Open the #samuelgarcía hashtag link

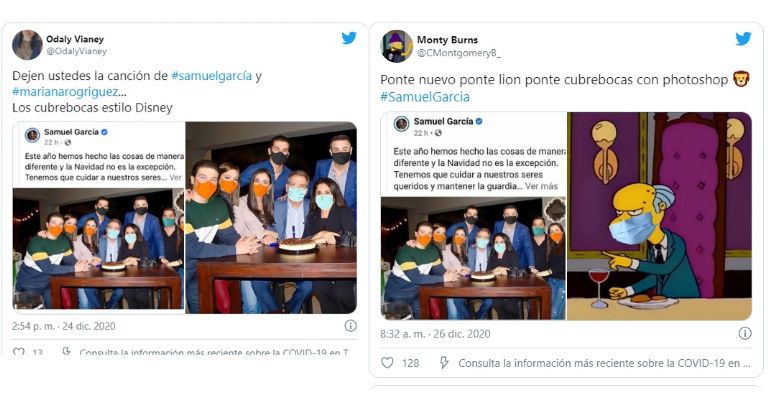tap(211, 76)
